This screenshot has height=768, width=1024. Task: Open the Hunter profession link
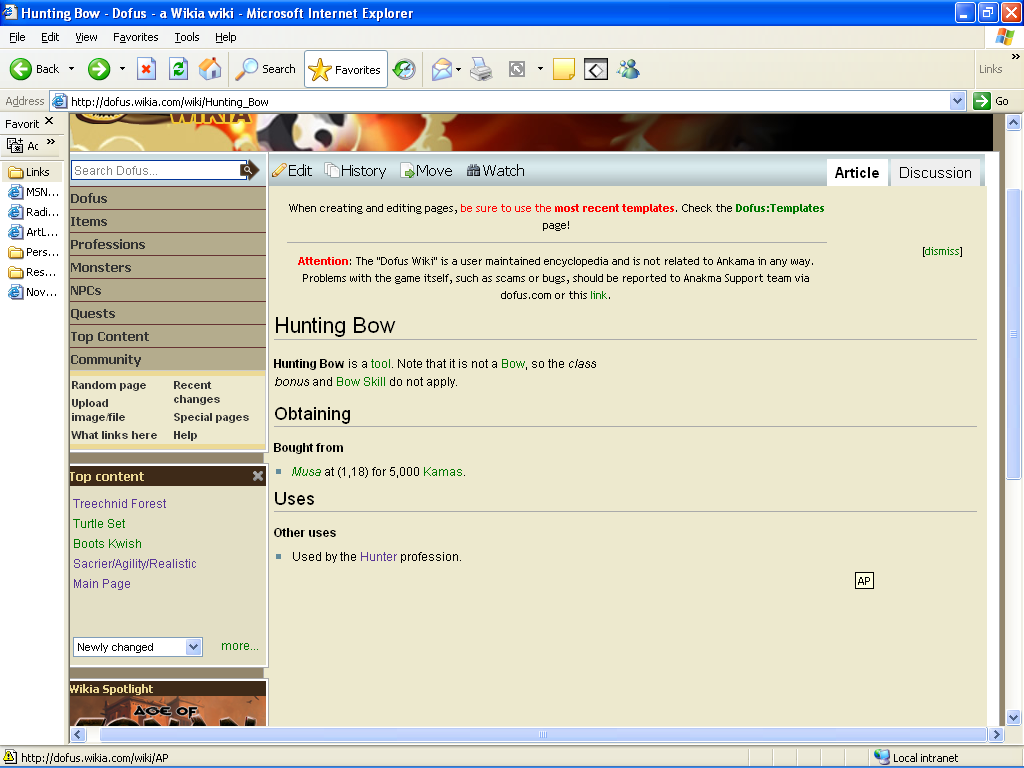(378, 556)
